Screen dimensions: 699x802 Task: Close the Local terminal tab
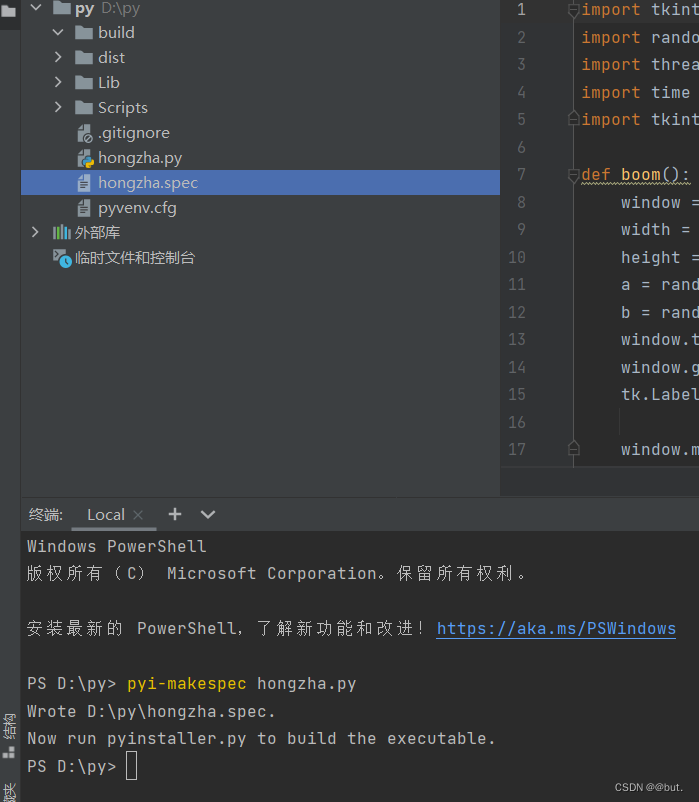coord(137,514)
